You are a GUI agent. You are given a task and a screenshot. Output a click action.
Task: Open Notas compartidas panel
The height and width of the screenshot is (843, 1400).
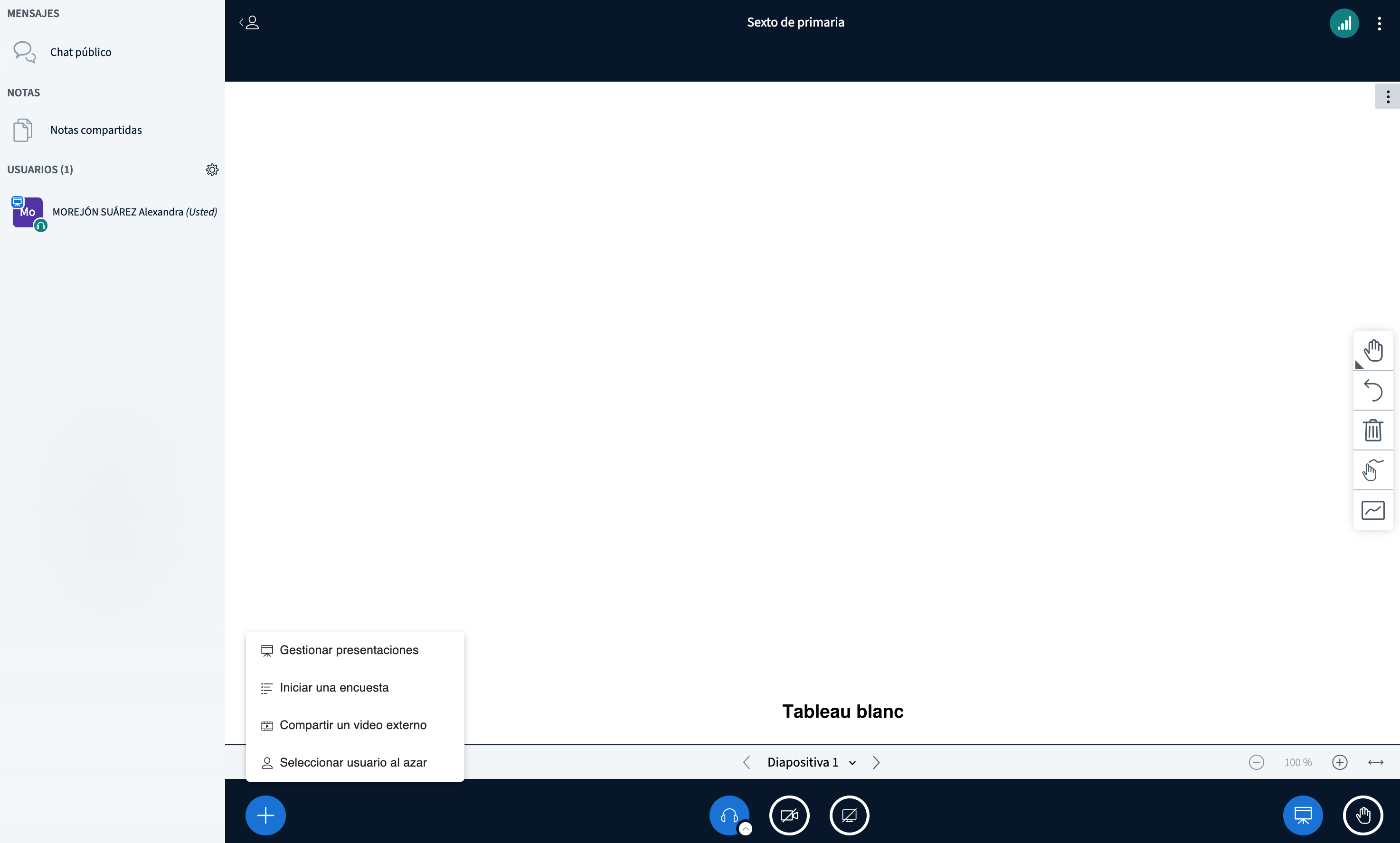(x=95, y=130)
